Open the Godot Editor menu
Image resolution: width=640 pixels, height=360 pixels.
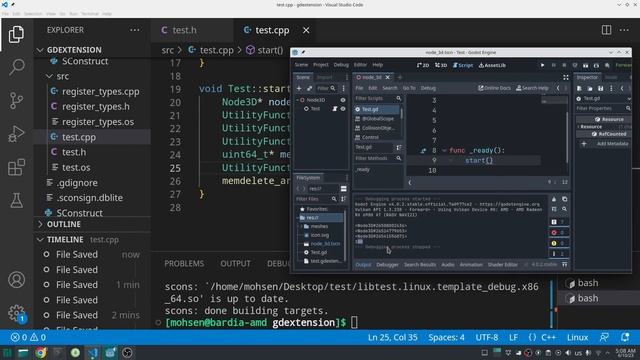point(360,65)
